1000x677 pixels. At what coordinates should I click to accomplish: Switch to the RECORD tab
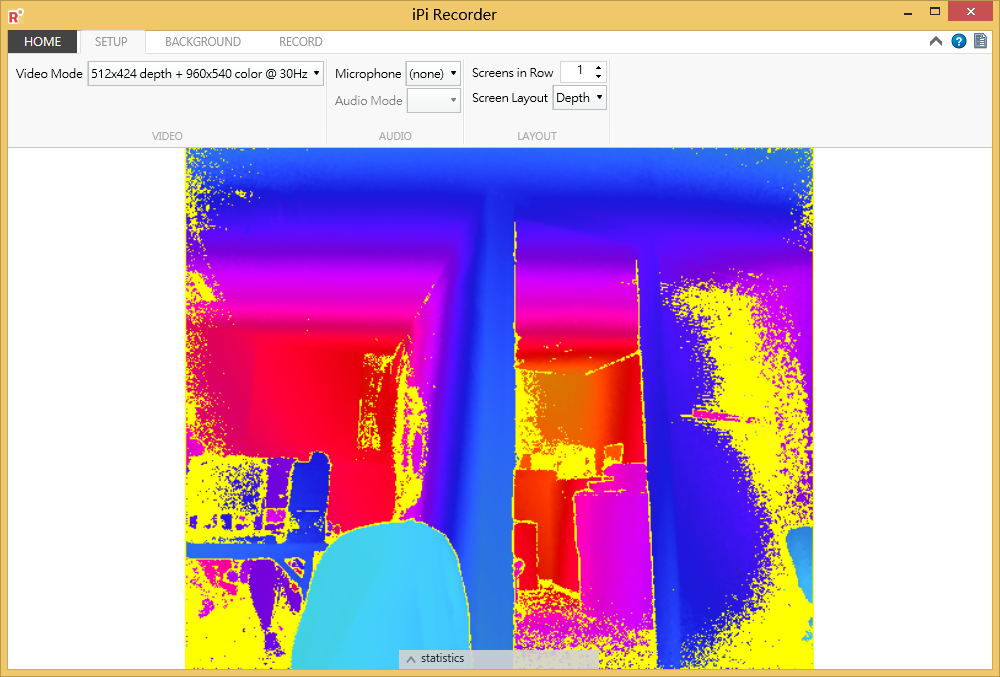pos(300,42)
